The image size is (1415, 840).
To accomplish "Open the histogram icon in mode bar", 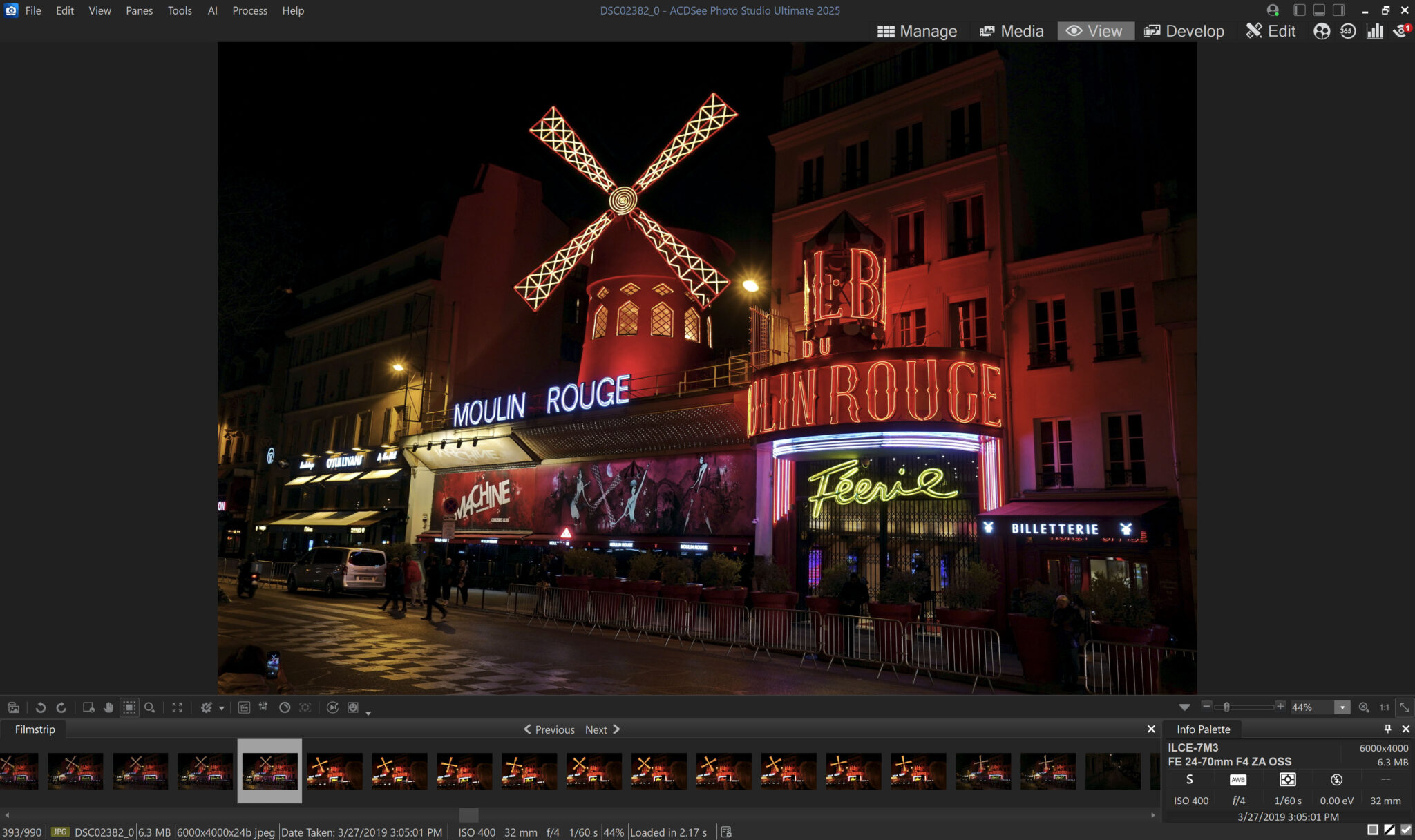I will click(x=1374, y=31).
